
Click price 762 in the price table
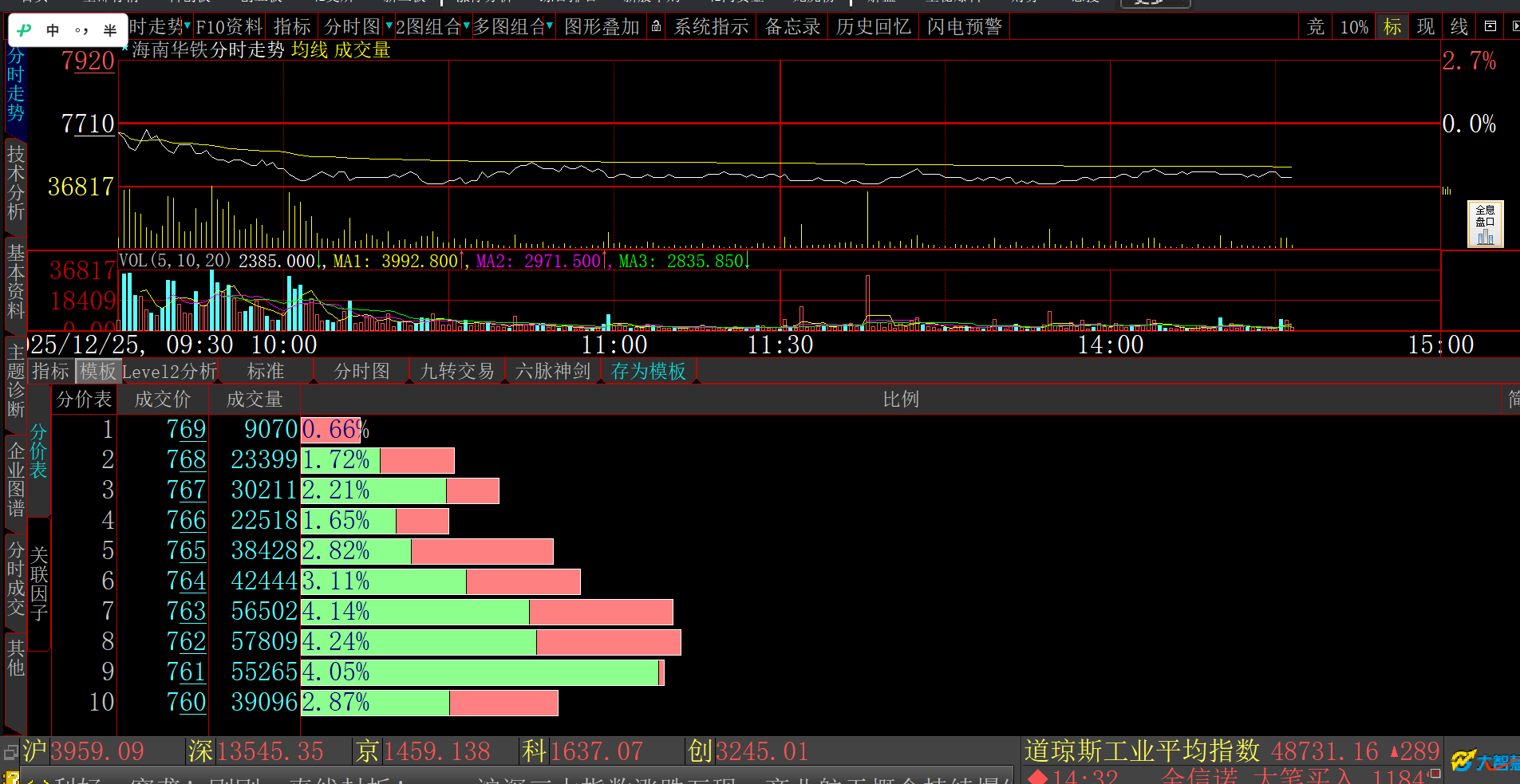(186, 642)
